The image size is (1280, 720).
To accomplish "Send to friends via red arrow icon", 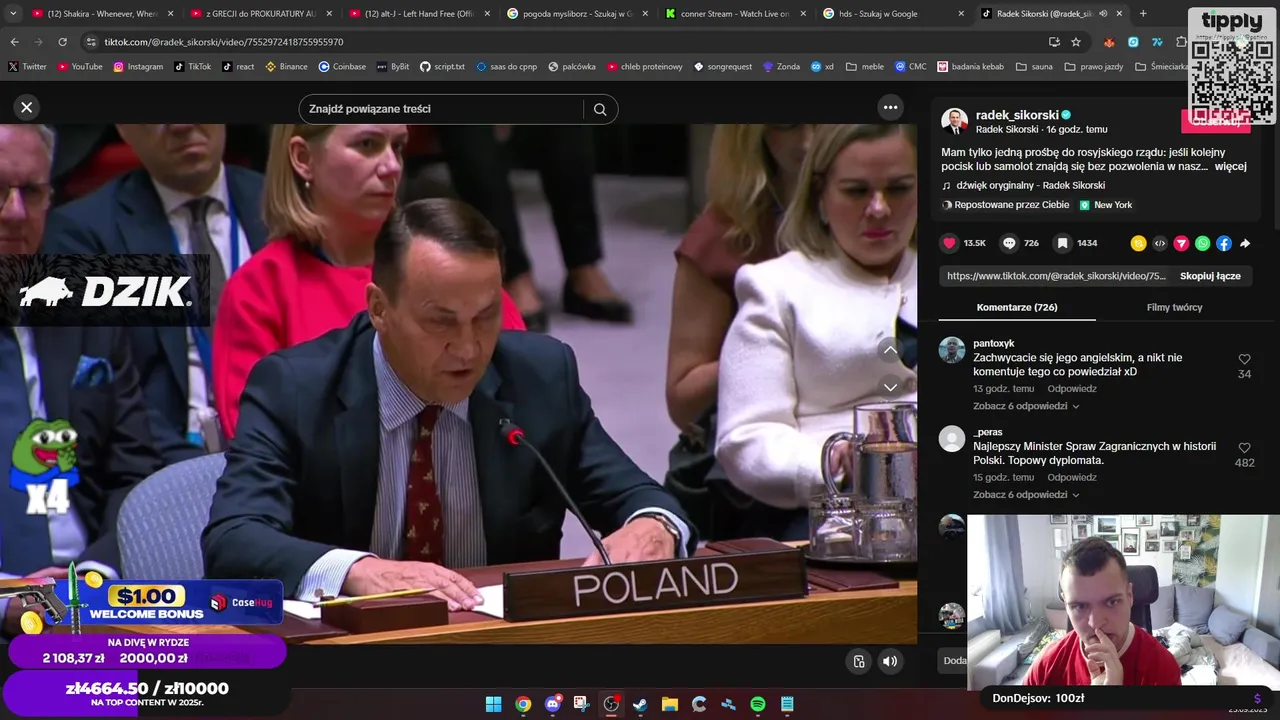I will [1181, 243].
